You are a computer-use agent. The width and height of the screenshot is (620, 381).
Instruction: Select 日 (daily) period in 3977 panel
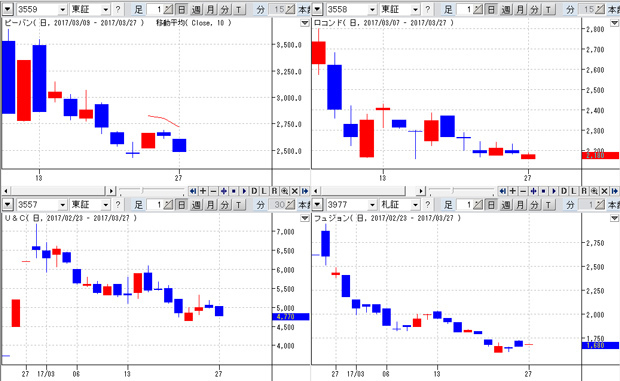[491, 204]
